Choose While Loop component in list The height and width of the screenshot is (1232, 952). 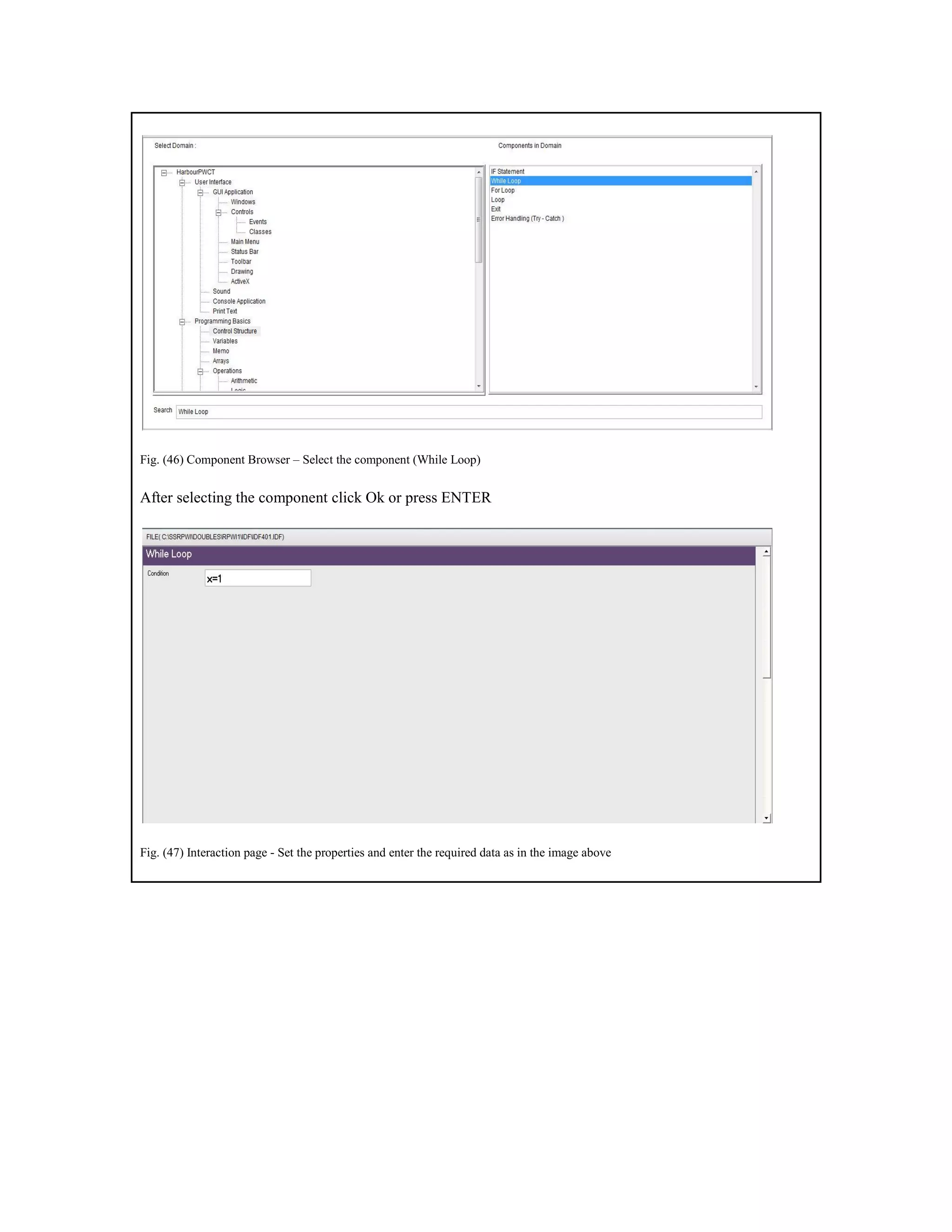pyautogui.click(x=621, y=181)
